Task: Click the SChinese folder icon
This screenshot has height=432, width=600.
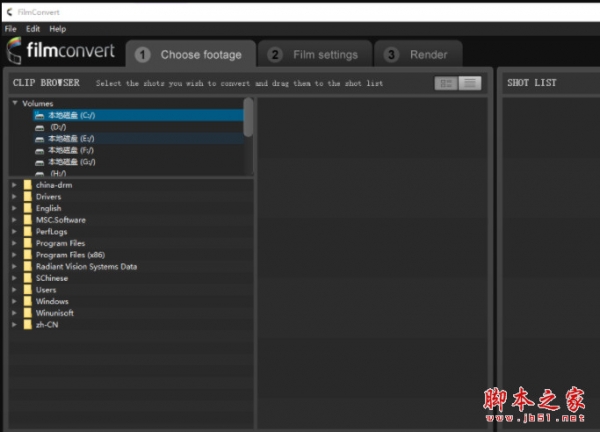Action: [28, 278]
